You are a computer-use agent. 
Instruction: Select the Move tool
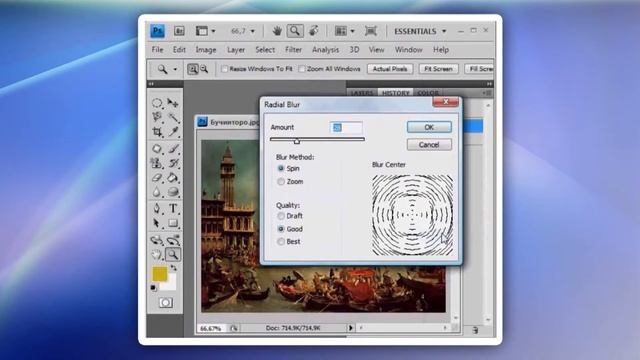click(173, 103)
